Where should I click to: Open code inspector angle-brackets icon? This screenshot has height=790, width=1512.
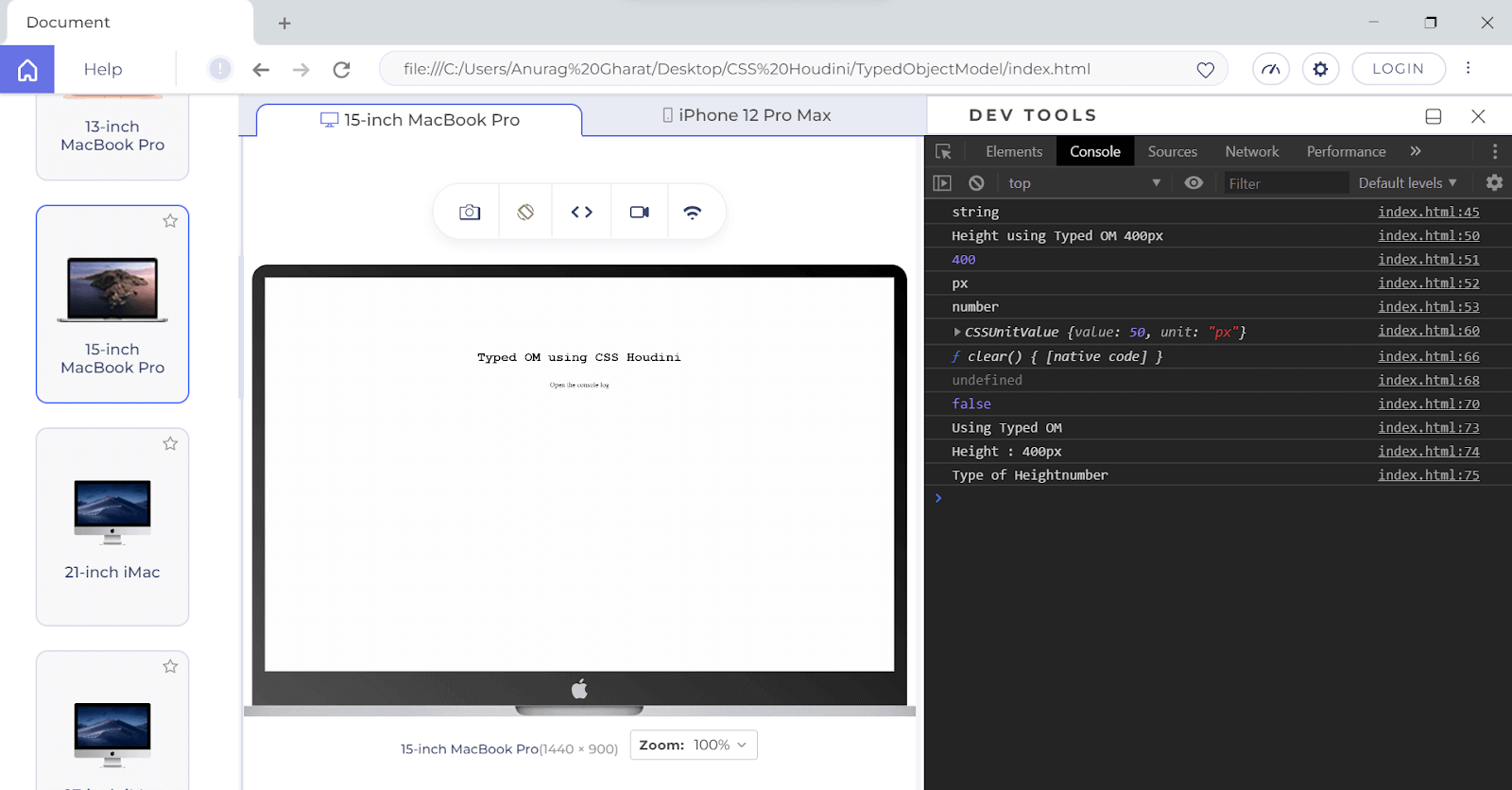click(582, 213)
